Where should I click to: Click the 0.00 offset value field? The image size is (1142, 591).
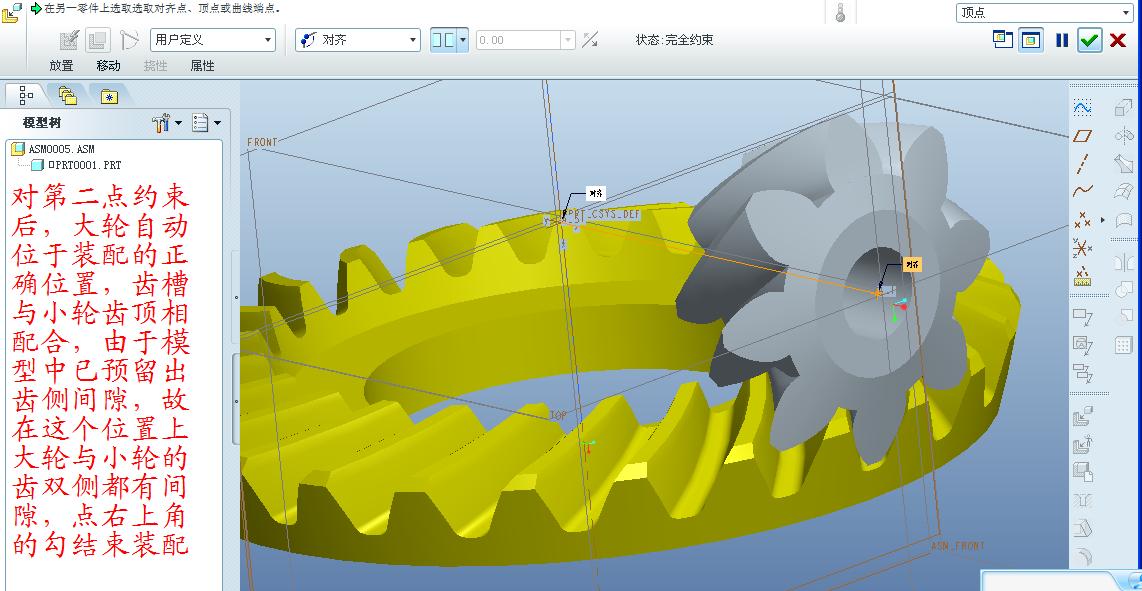click(518, 40)
